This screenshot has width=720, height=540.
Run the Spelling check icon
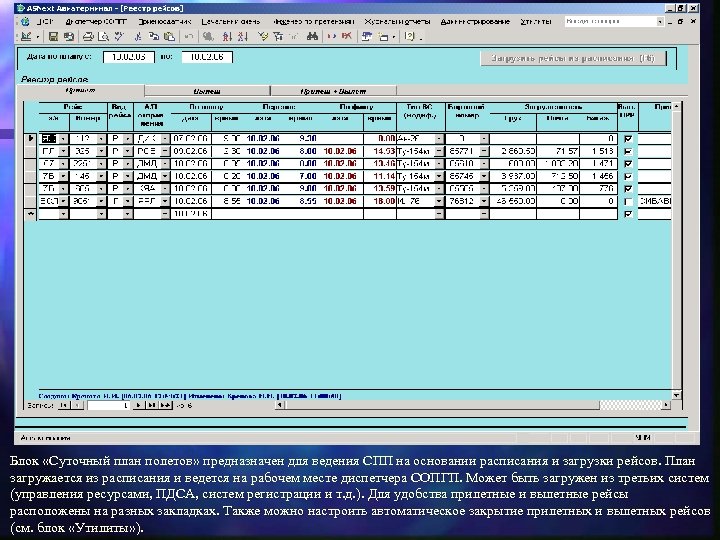(x=119, y=36)
